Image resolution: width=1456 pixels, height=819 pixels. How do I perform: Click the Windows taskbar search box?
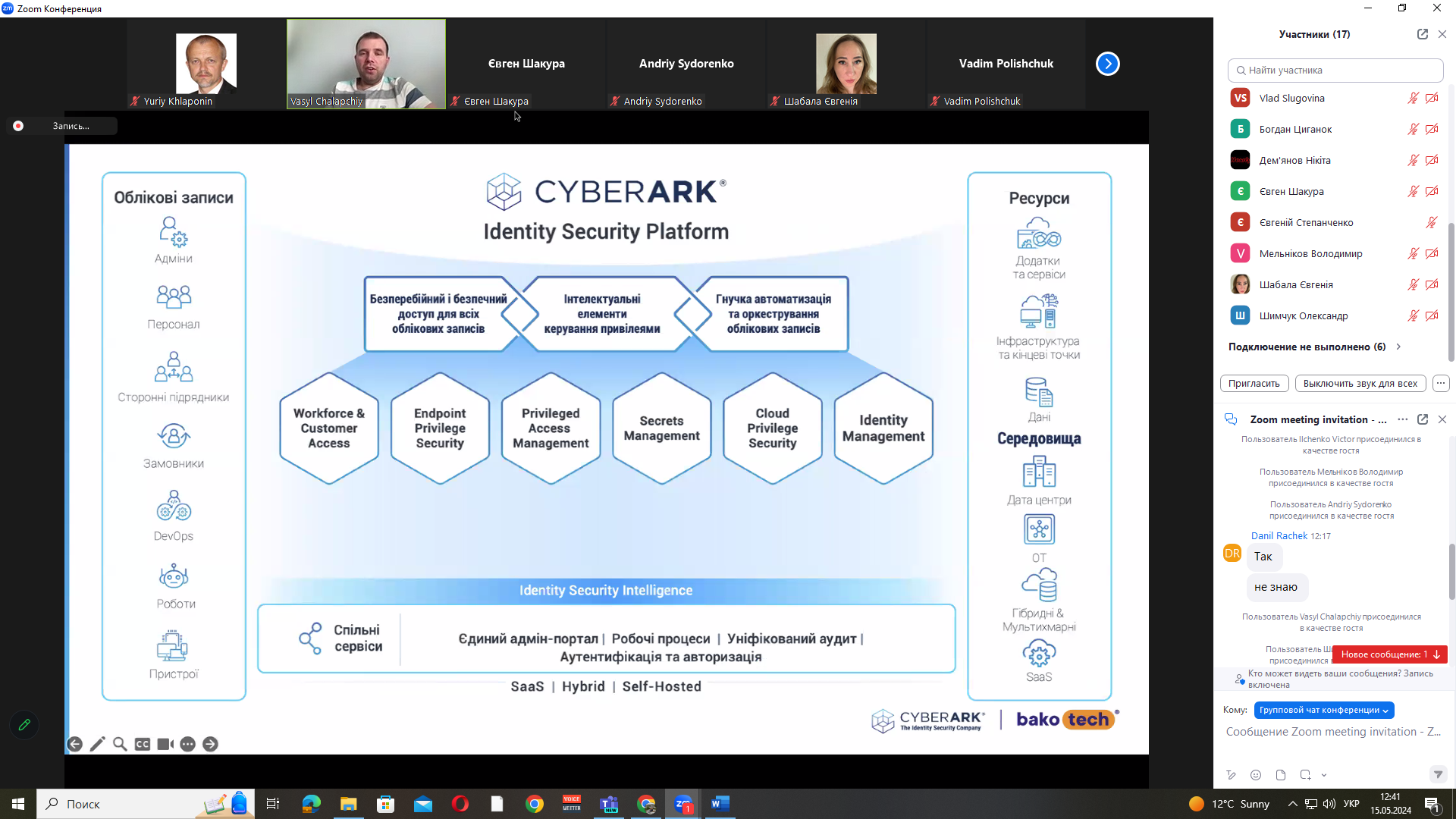pyautogui.click(x=146, y=804)
